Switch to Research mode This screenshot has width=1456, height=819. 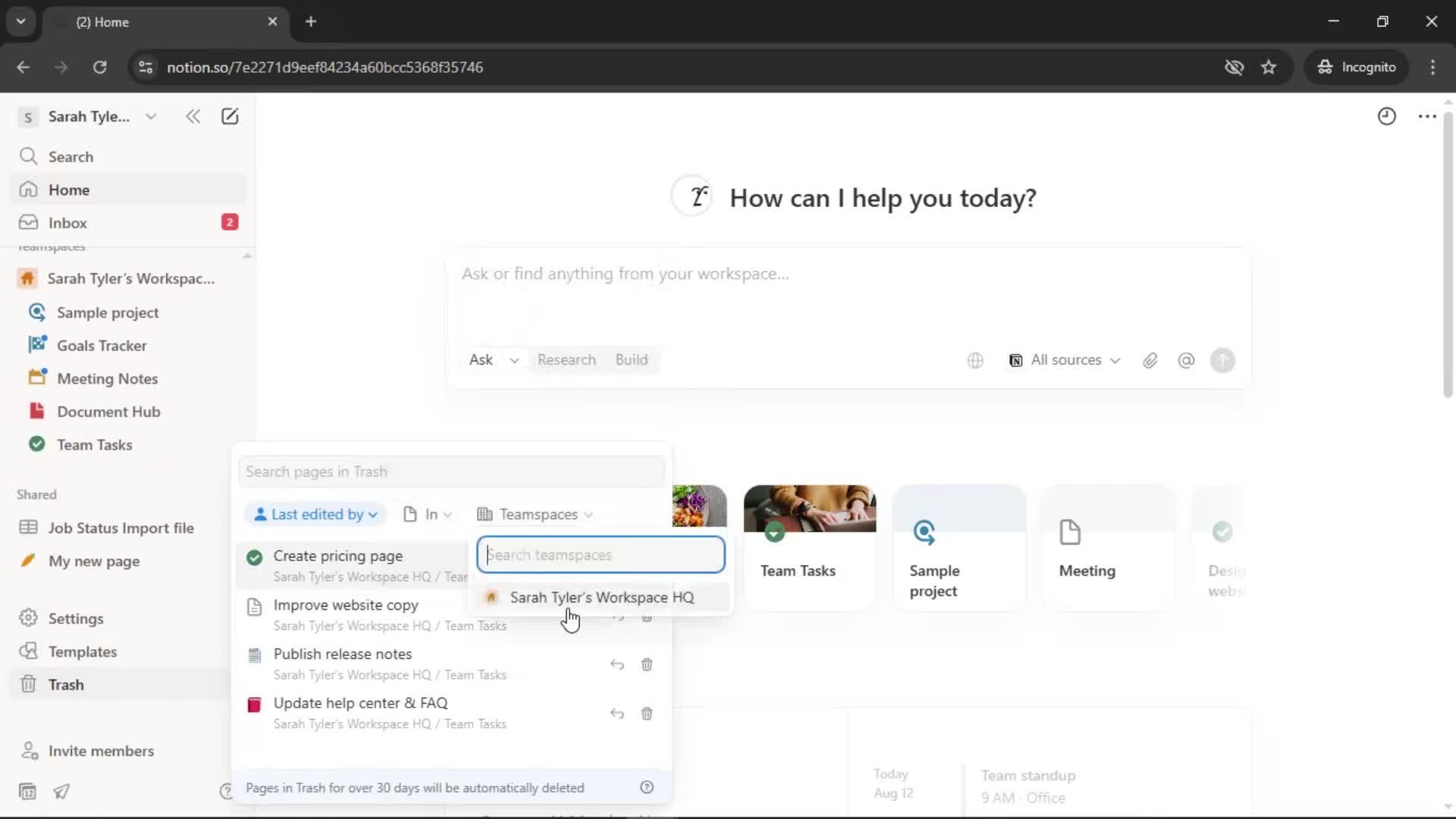point(566,360)
